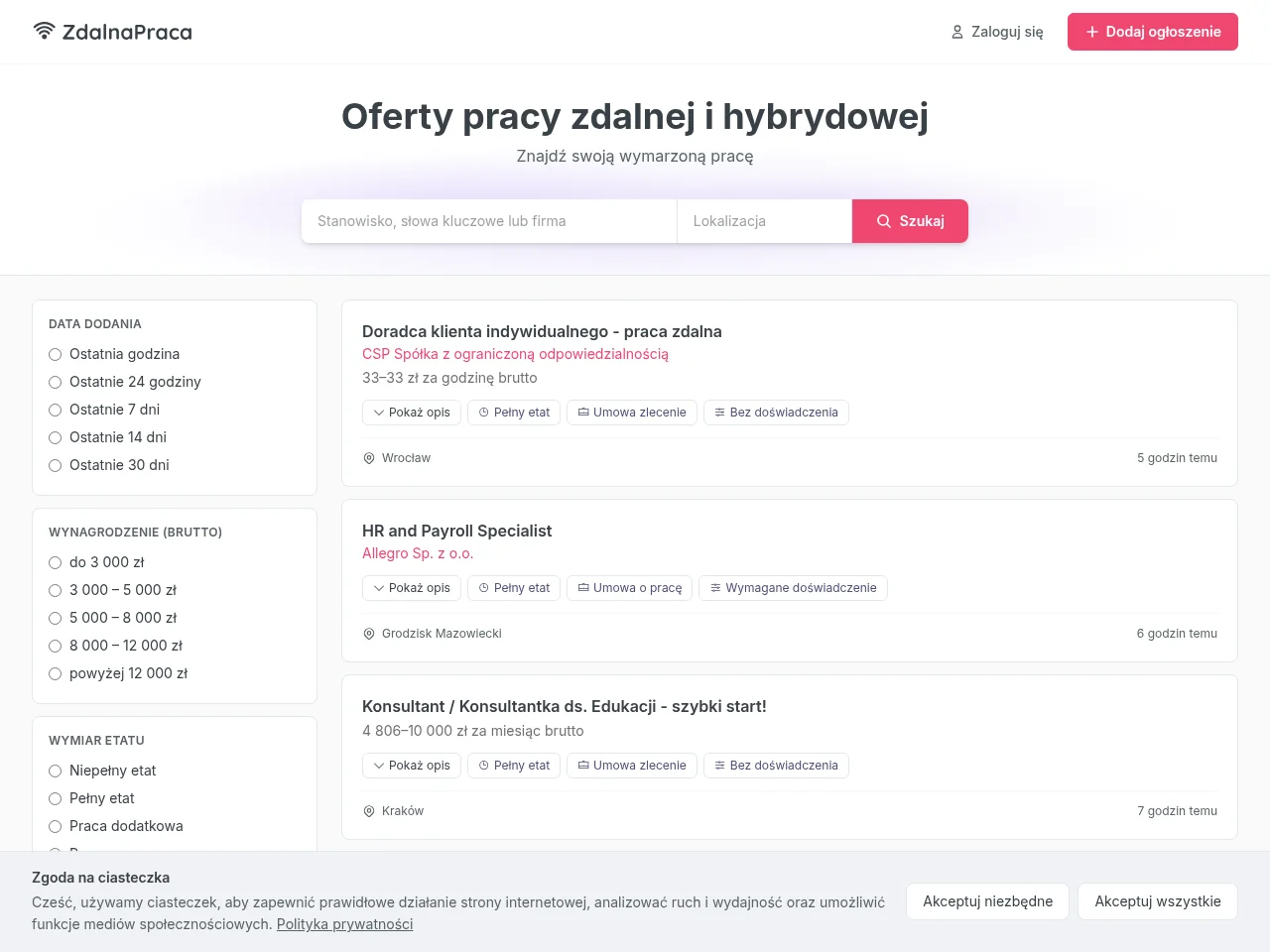Choose Ostatnie 24 godziny date filter
Screen dimensions: 1270x952
pyautogui.click(x=56, y=382)
